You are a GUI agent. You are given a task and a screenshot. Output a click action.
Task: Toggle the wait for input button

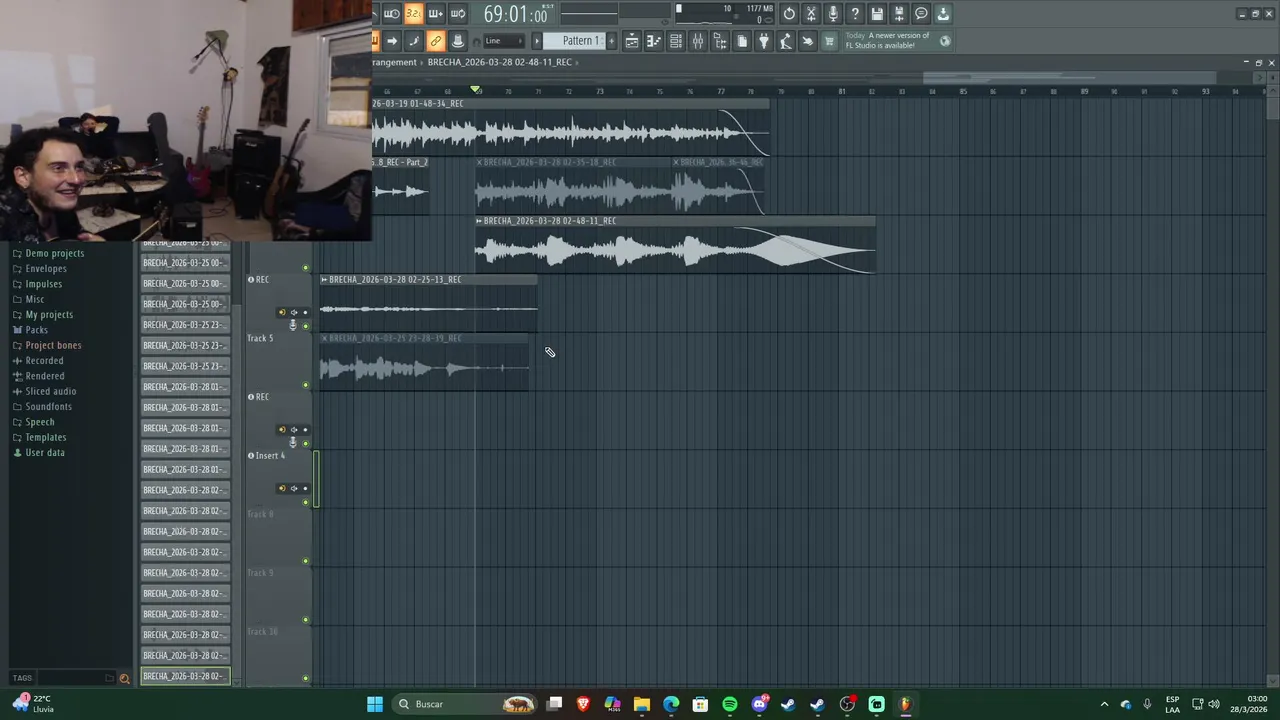point(392,14)
